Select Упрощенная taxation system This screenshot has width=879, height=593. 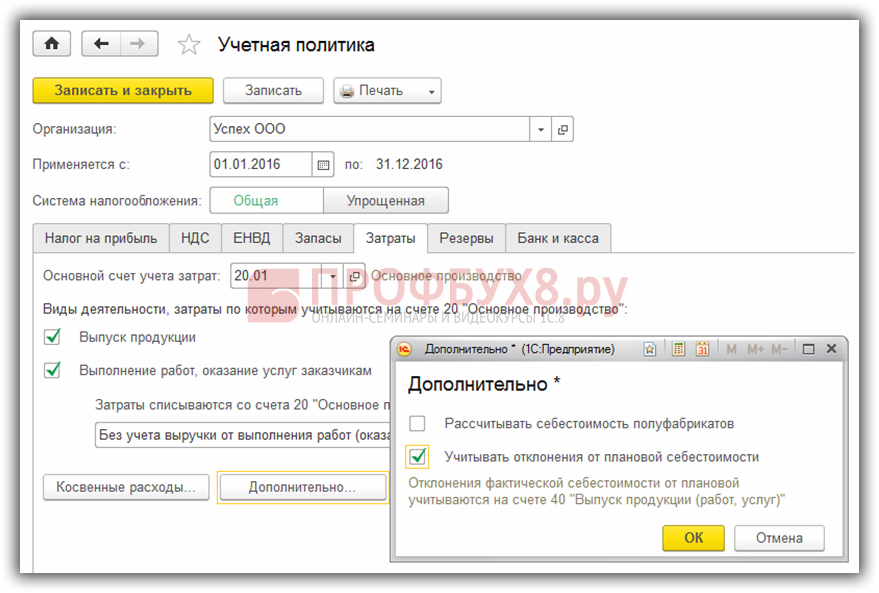pos(385,200)
